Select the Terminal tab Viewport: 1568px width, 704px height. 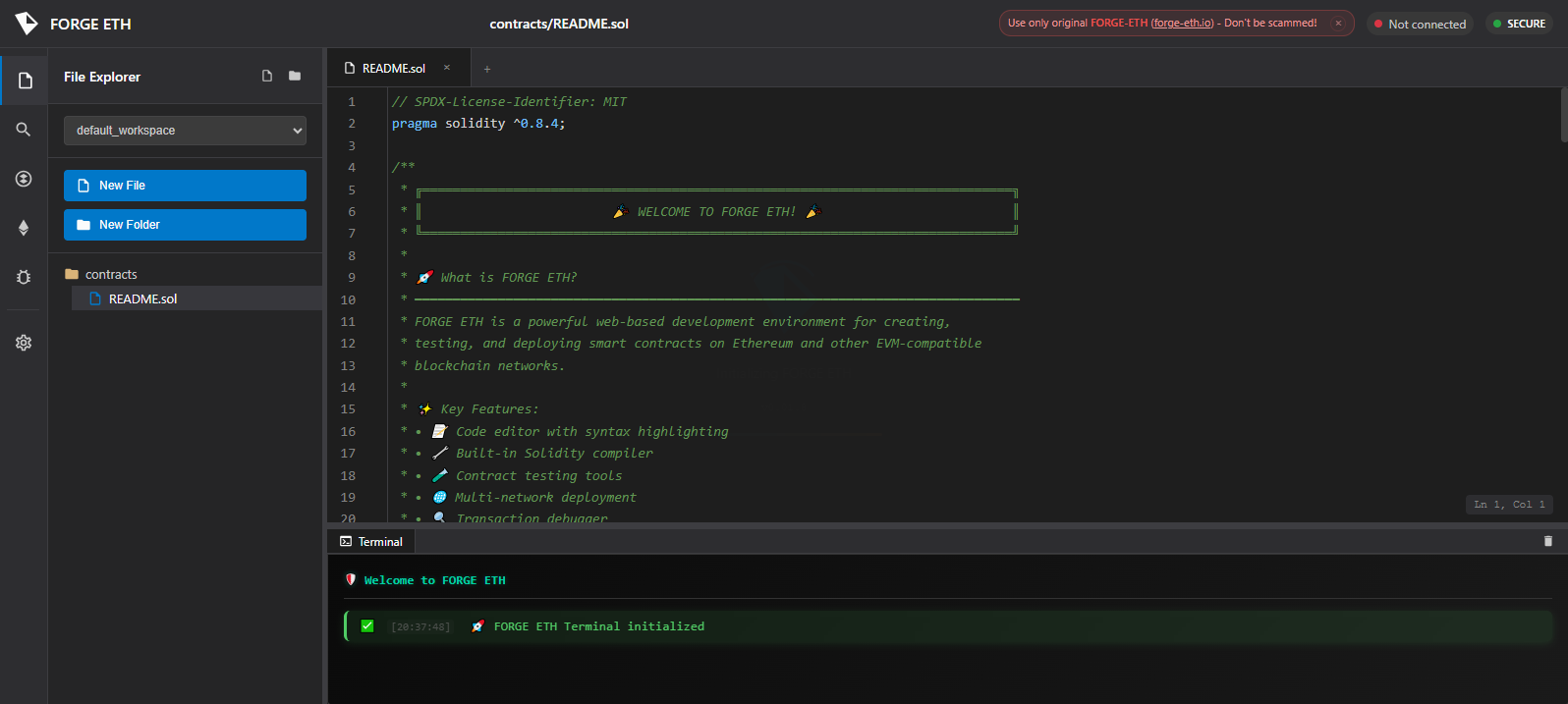[371, 541]
